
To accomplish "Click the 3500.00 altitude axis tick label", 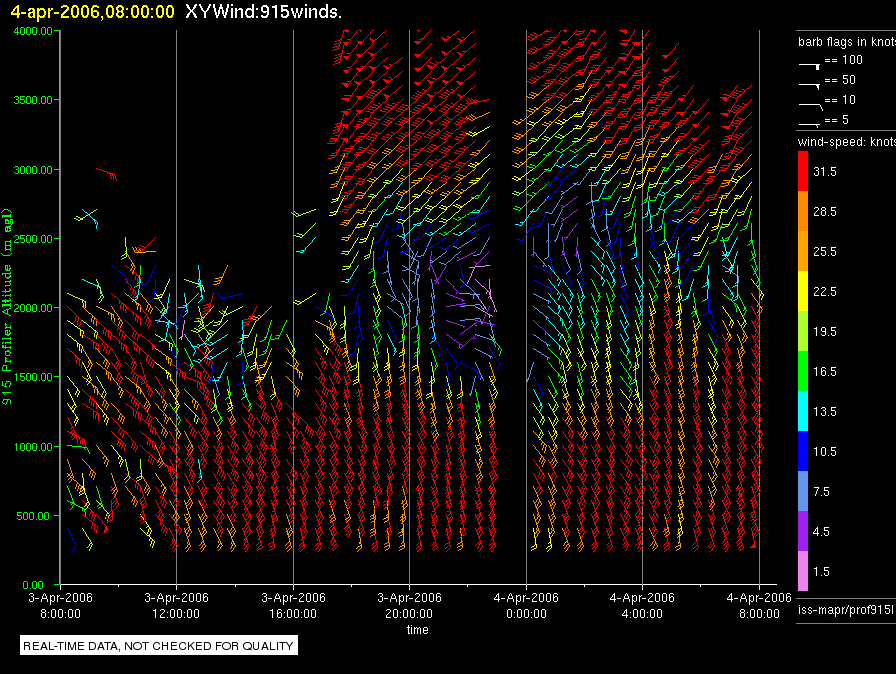I will point(33,100).
